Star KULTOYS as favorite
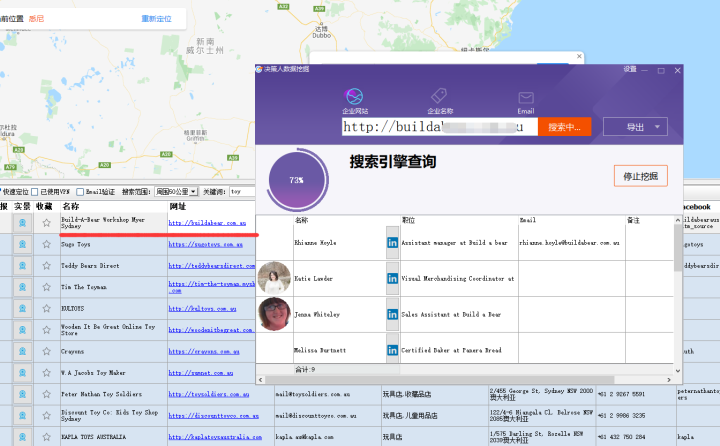This screenshot has height=446, width=720. [x=46, y=308]
